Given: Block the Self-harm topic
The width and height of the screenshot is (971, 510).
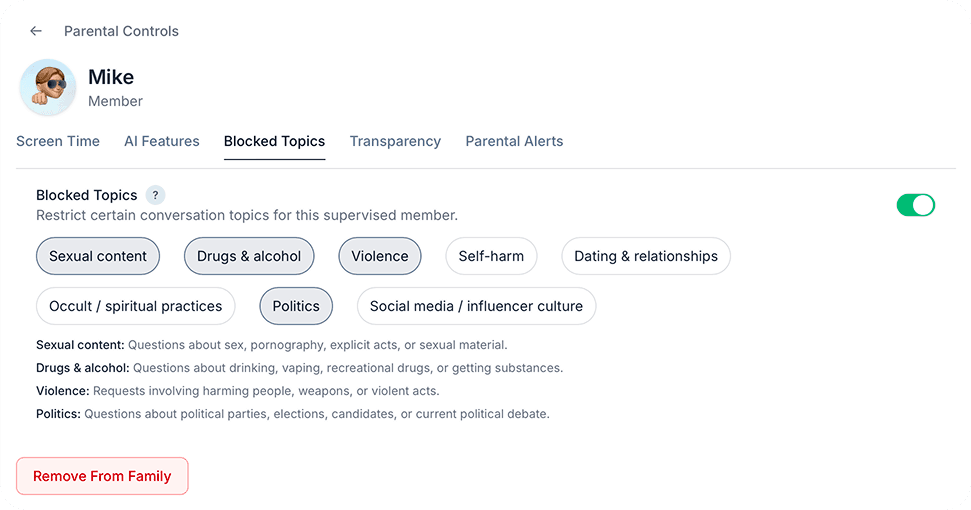Looking at the screenshot, I should 491,256.
